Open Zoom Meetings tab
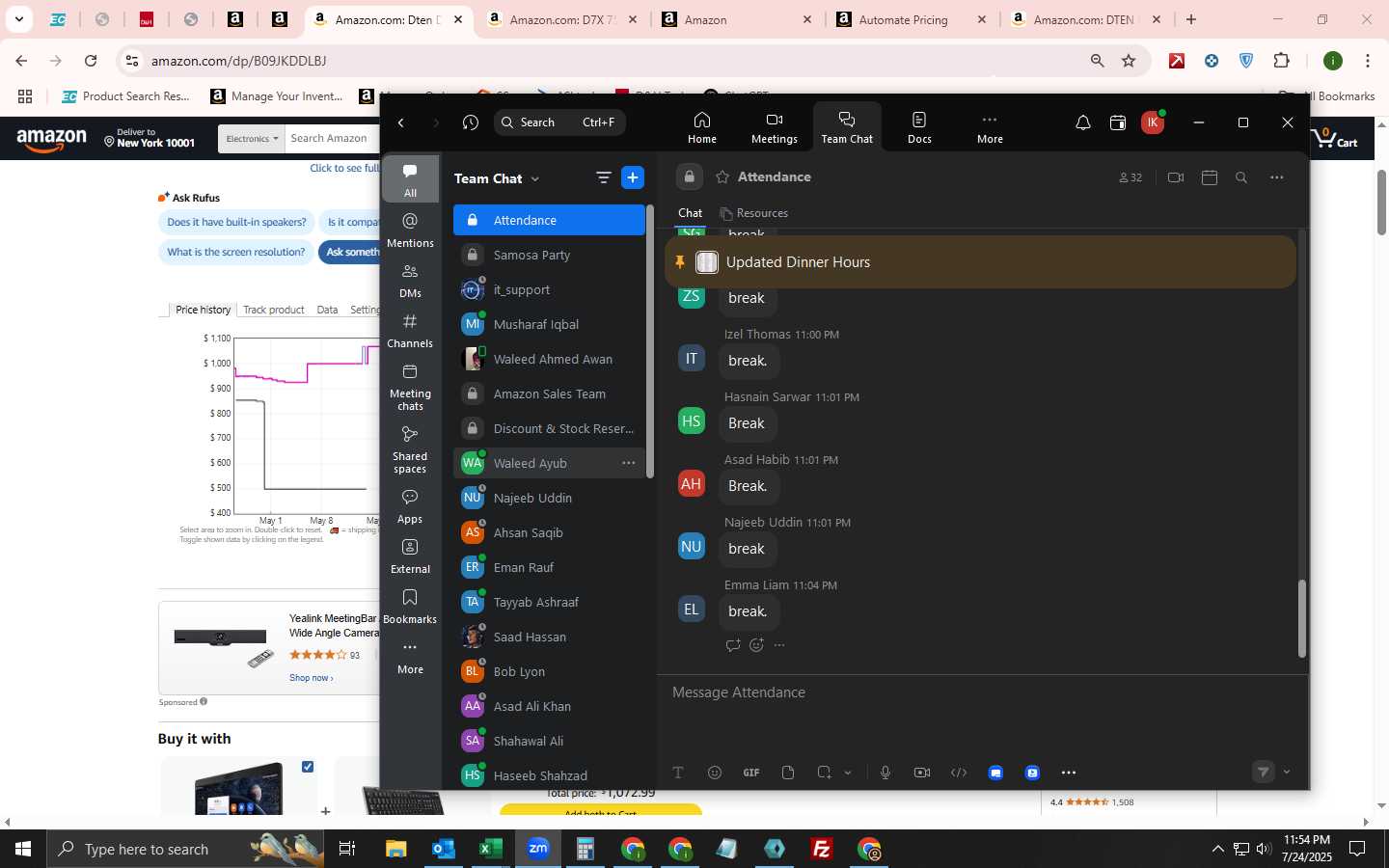 [774, 127]
